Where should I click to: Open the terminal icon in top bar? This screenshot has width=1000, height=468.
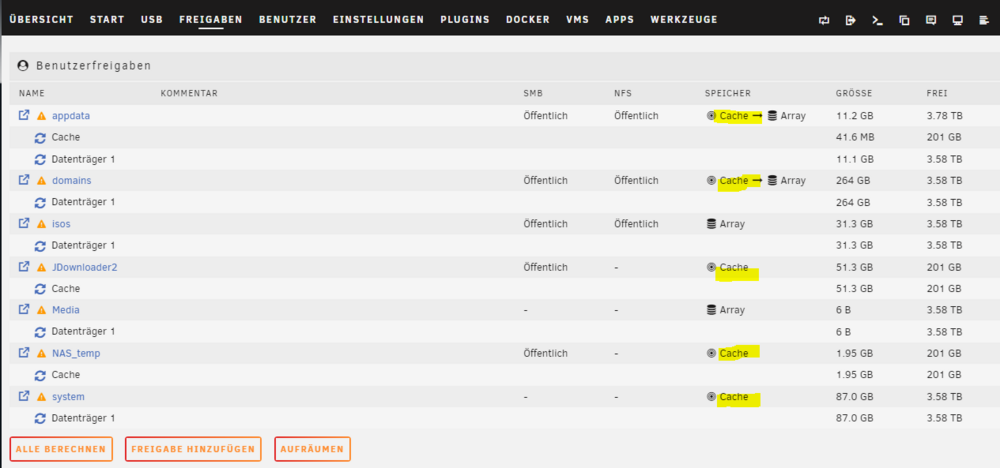(x=878, y=20)
